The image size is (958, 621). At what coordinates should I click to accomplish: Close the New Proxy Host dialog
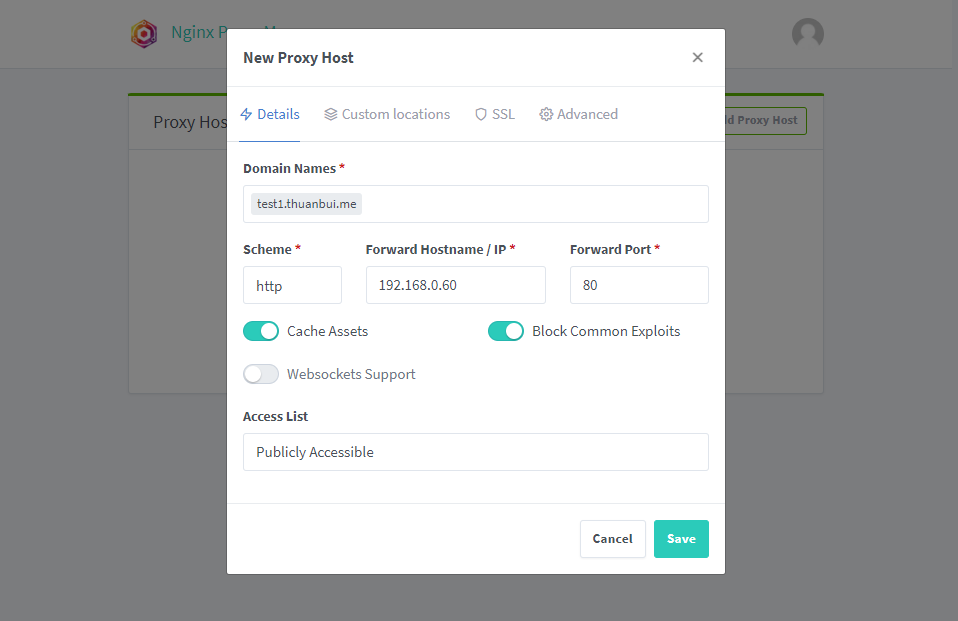697,57
